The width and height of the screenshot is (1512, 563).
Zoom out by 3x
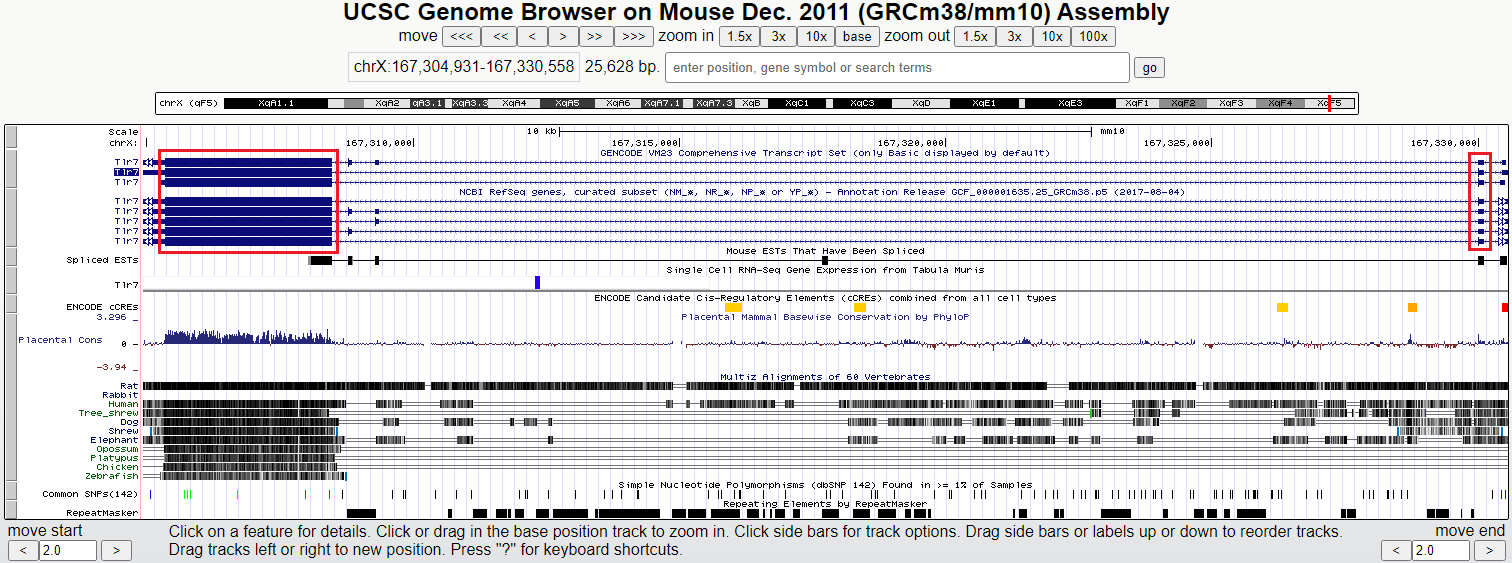[x=1014, y=37]
